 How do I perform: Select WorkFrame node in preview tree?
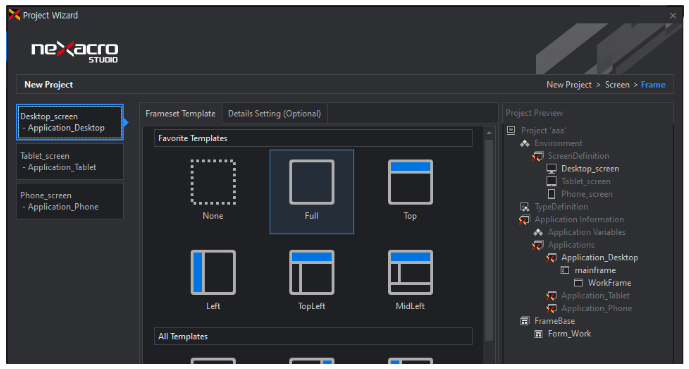[x=609, y=283]
